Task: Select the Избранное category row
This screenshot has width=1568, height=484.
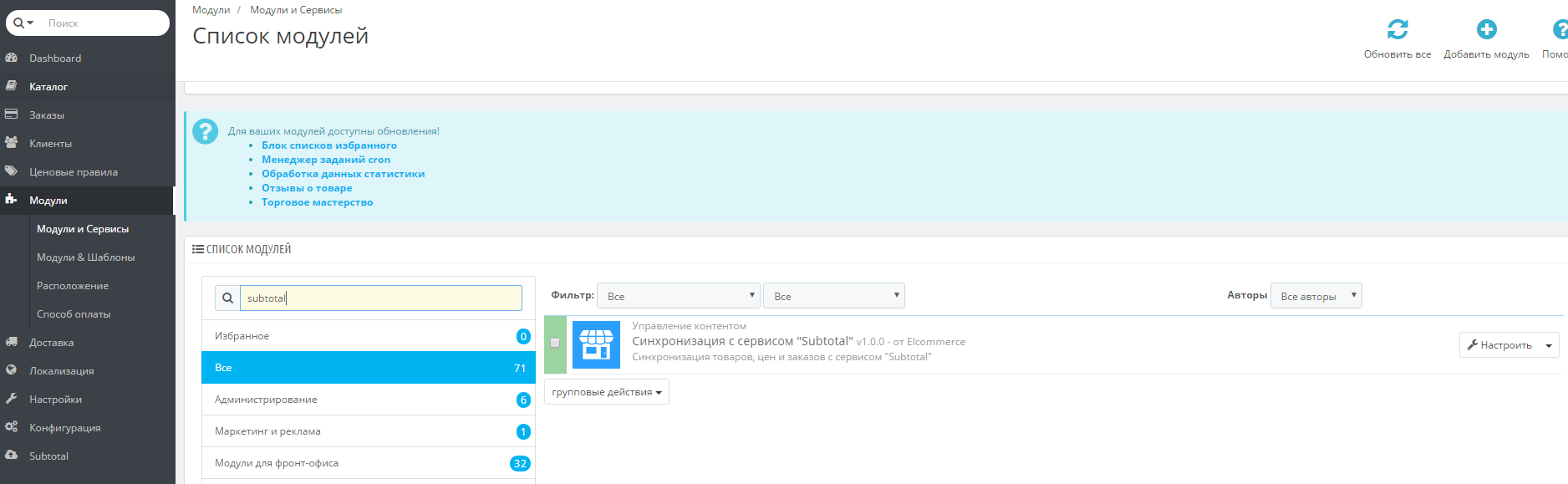Action: [369, 336]
